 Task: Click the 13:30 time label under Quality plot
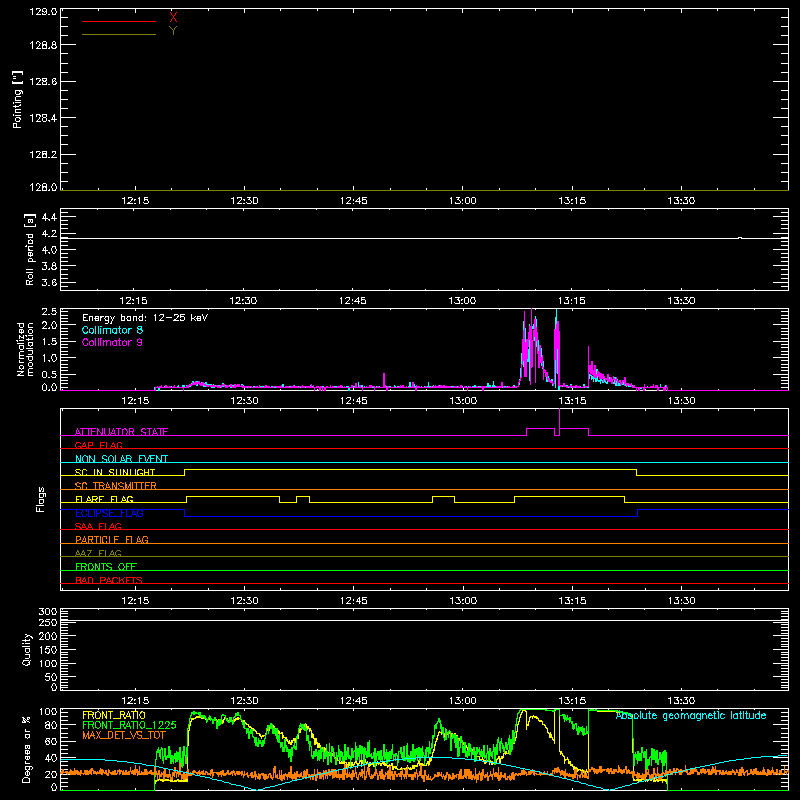[x=681, y=701]
